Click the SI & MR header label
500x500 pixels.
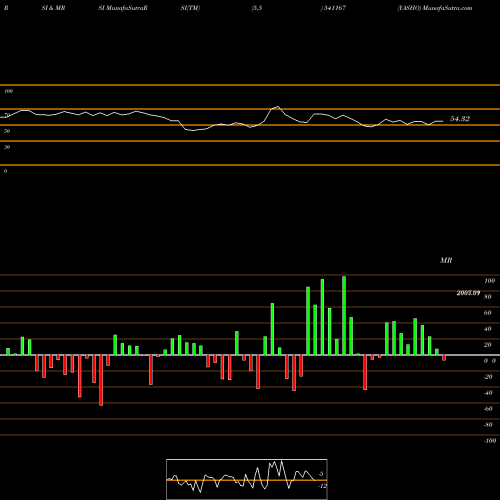[53, 8]
